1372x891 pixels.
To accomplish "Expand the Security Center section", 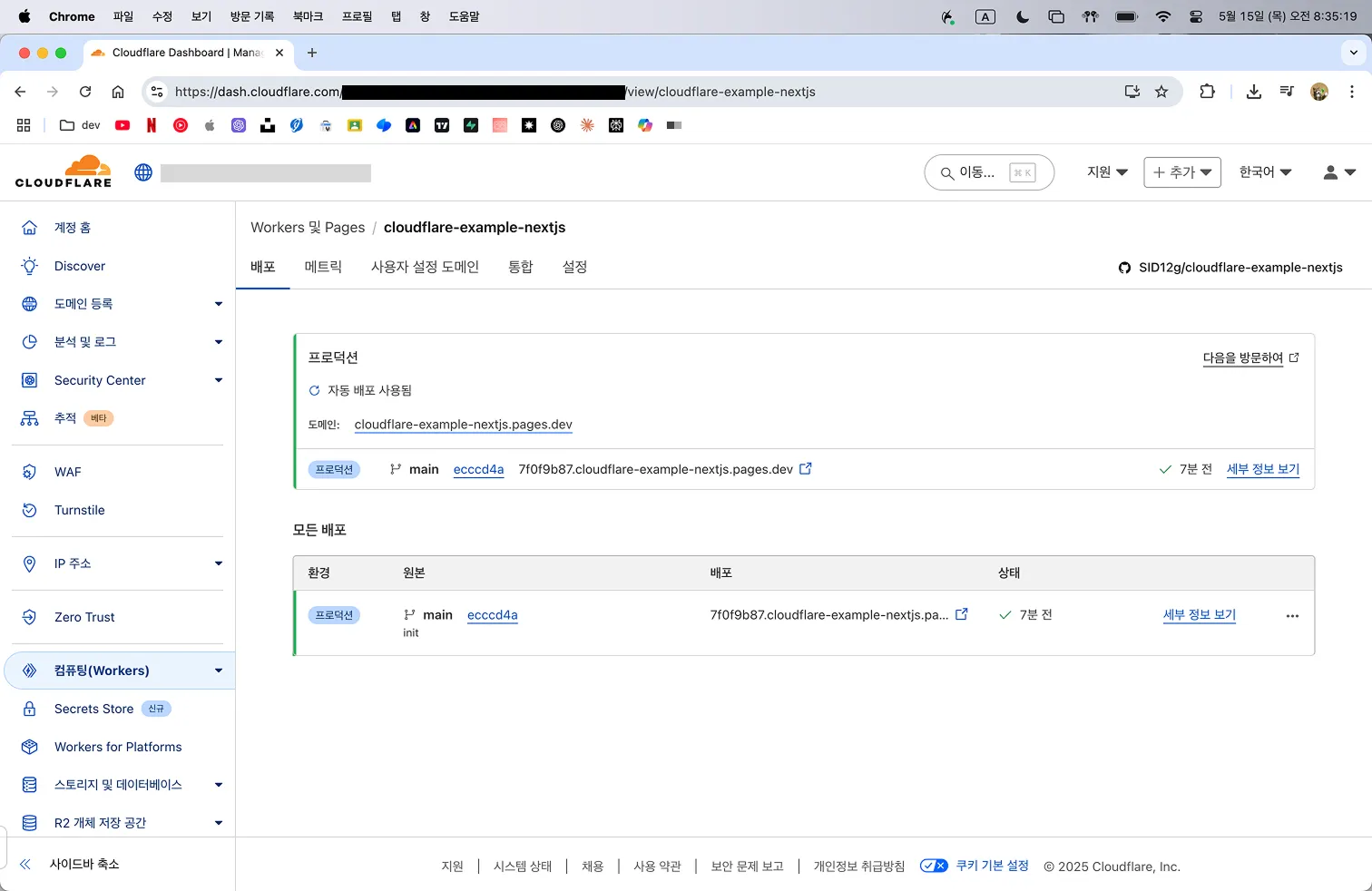I will 218,380.
